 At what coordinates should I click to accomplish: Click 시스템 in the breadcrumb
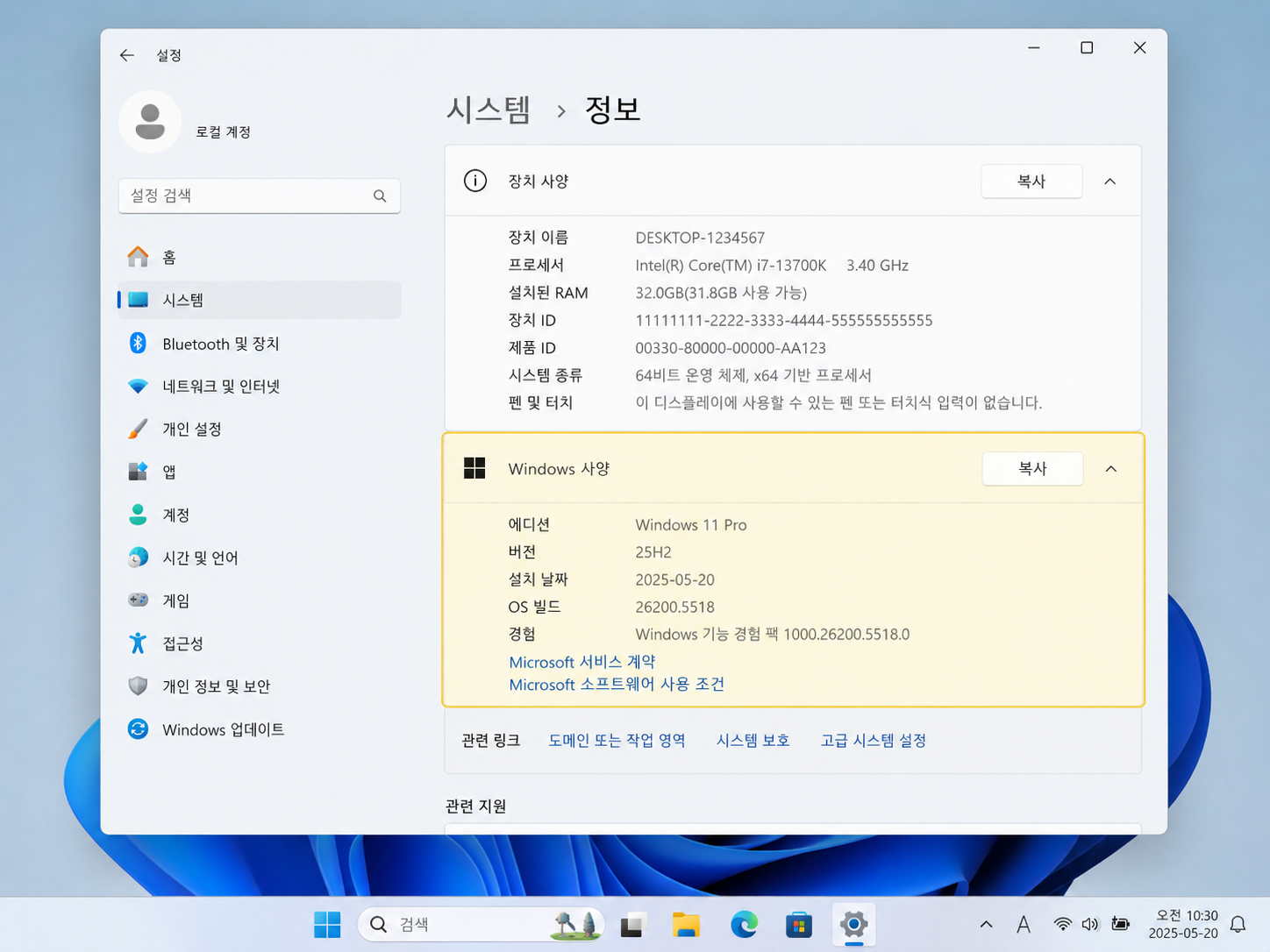pos(489,110)
